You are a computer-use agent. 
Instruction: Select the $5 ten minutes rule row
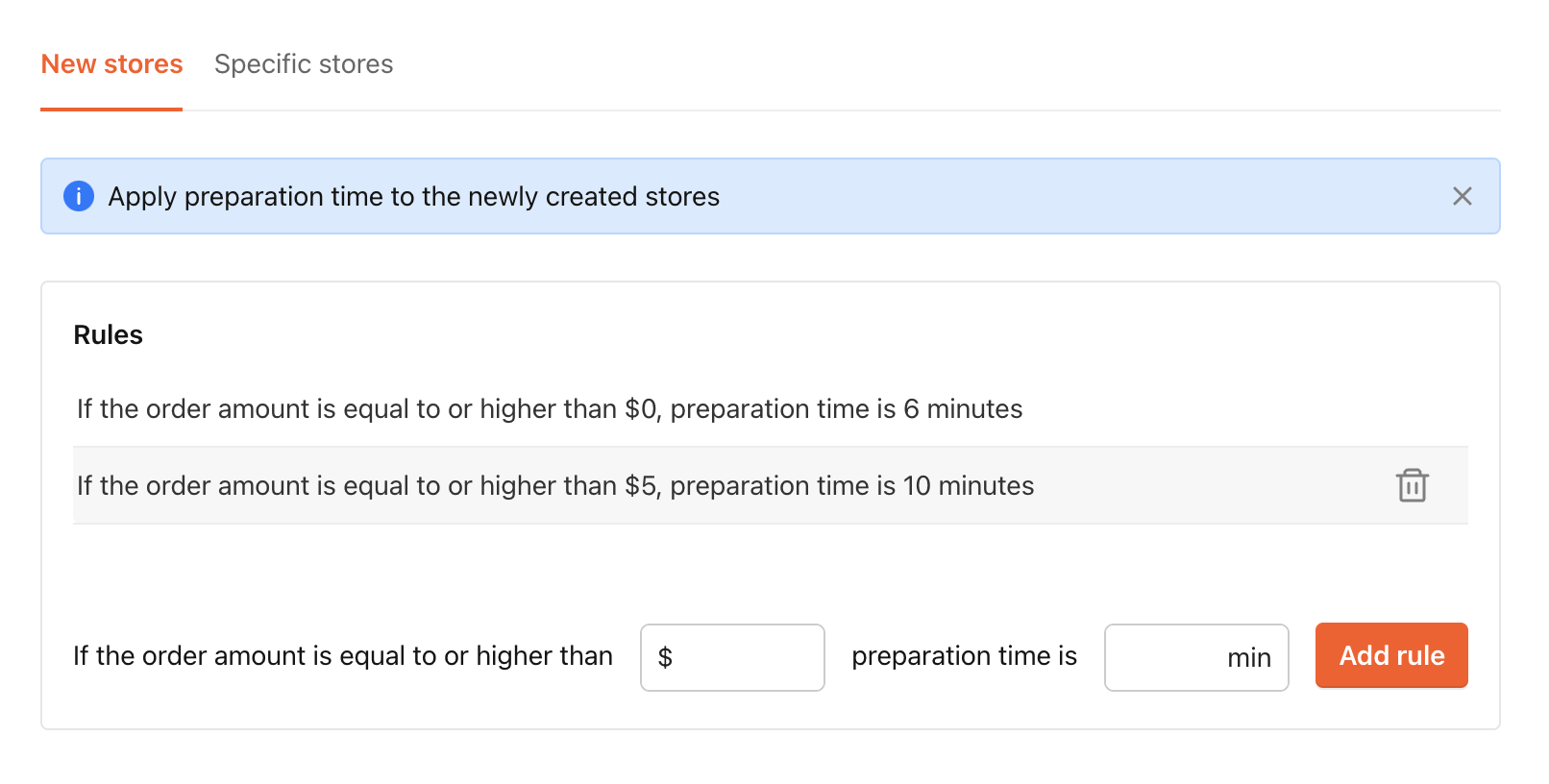(771, 485)
